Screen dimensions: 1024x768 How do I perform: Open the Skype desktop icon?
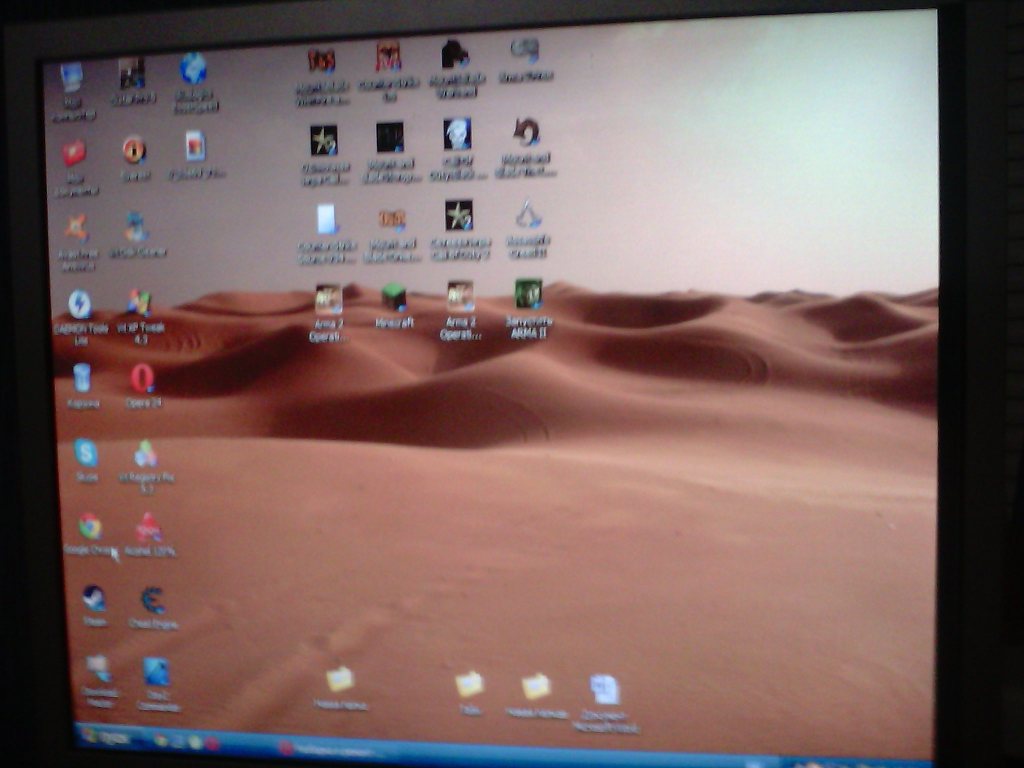86,454
